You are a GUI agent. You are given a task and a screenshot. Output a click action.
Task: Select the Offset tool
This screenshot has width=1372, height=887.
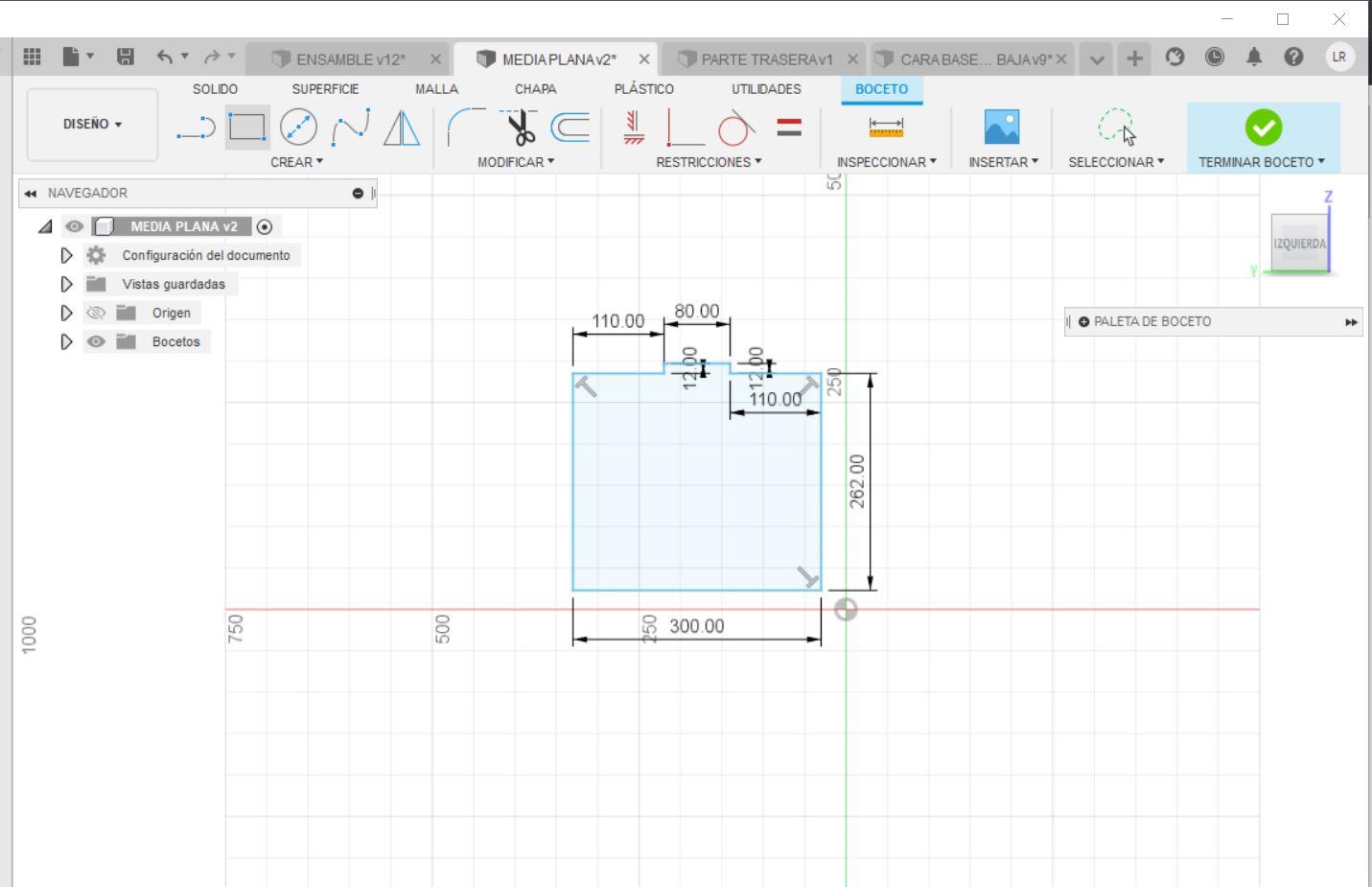570,128
